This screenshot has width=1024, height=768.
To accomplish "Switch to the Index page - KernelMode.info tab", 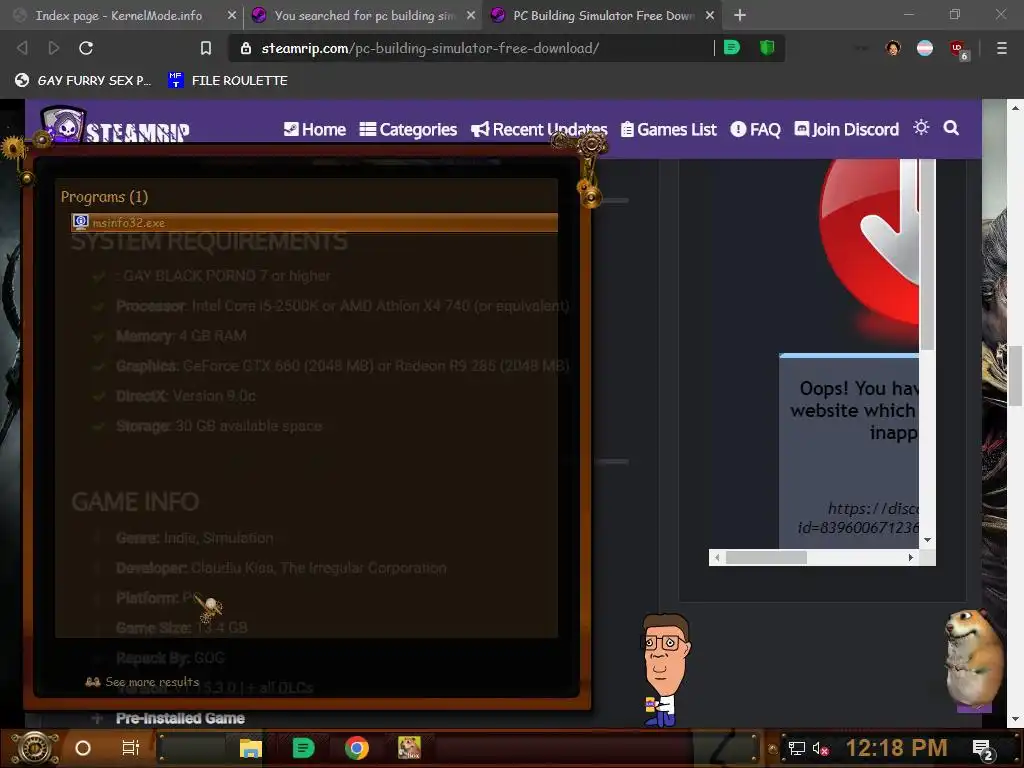I will [x=118, y=15].
